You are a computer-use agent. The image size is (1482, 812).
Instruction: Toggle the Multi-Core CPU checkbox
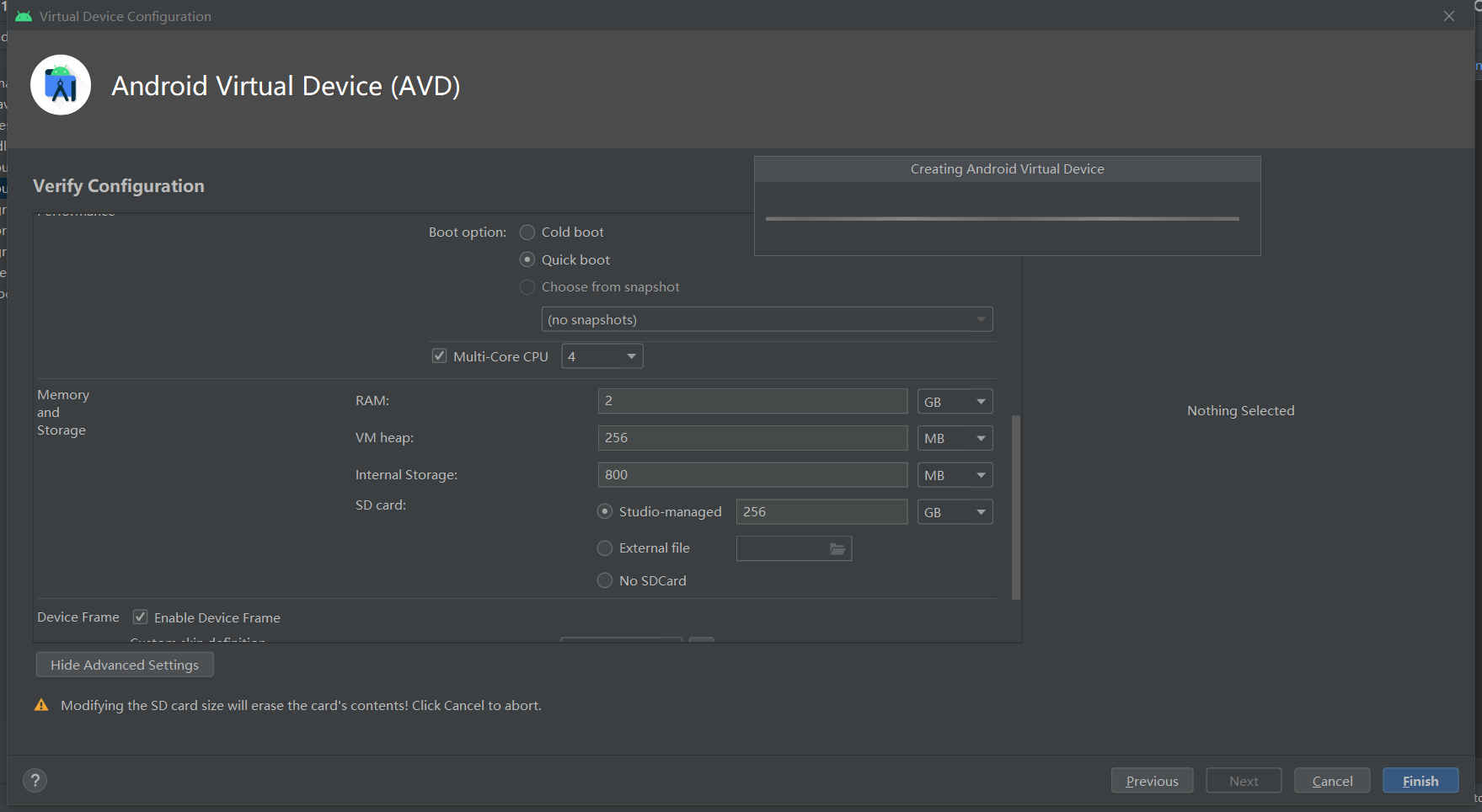(x=439, y=355)
